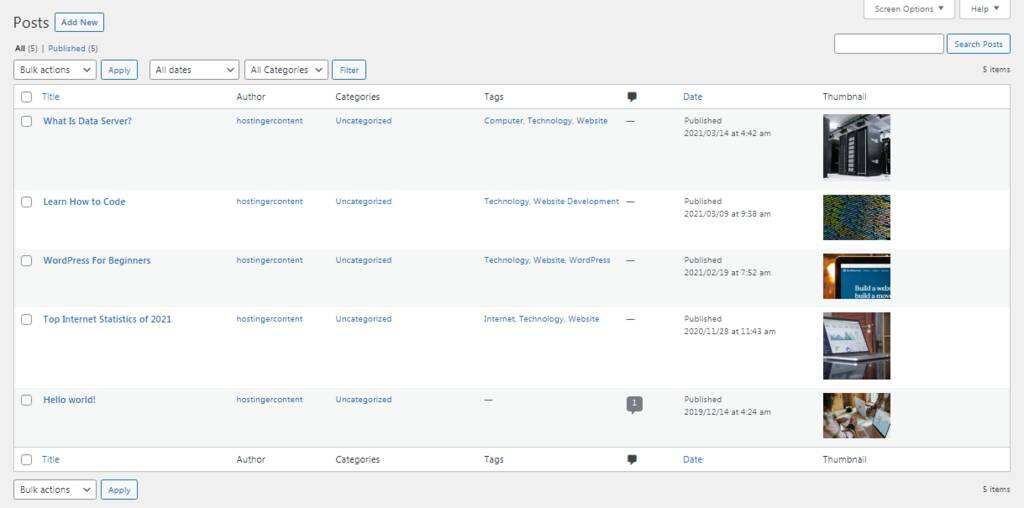Tick the checkbox for What Is Data Server?
1024x508 pixels.
(x=27, y=121)
